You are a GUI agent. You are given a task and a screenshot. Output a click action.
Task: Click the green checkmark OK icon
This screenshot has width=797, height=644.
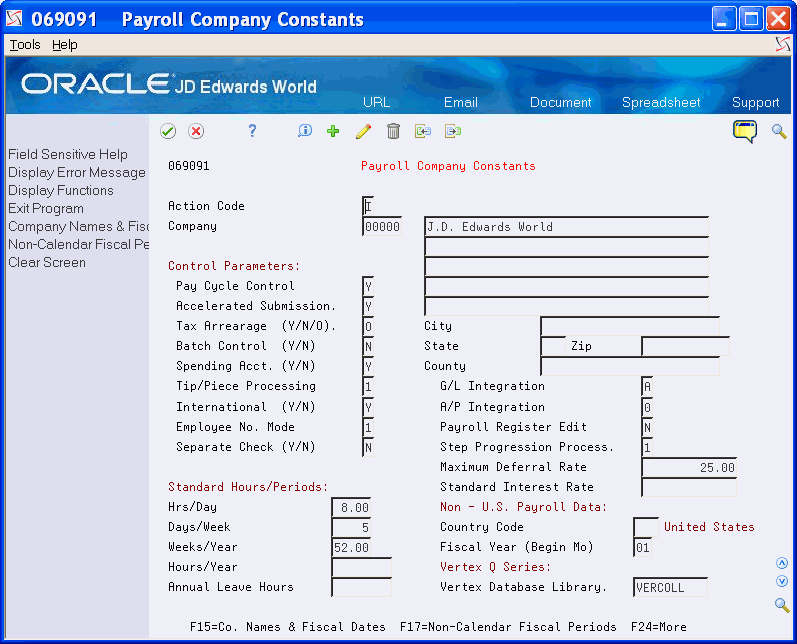click(x=168, y=131)
